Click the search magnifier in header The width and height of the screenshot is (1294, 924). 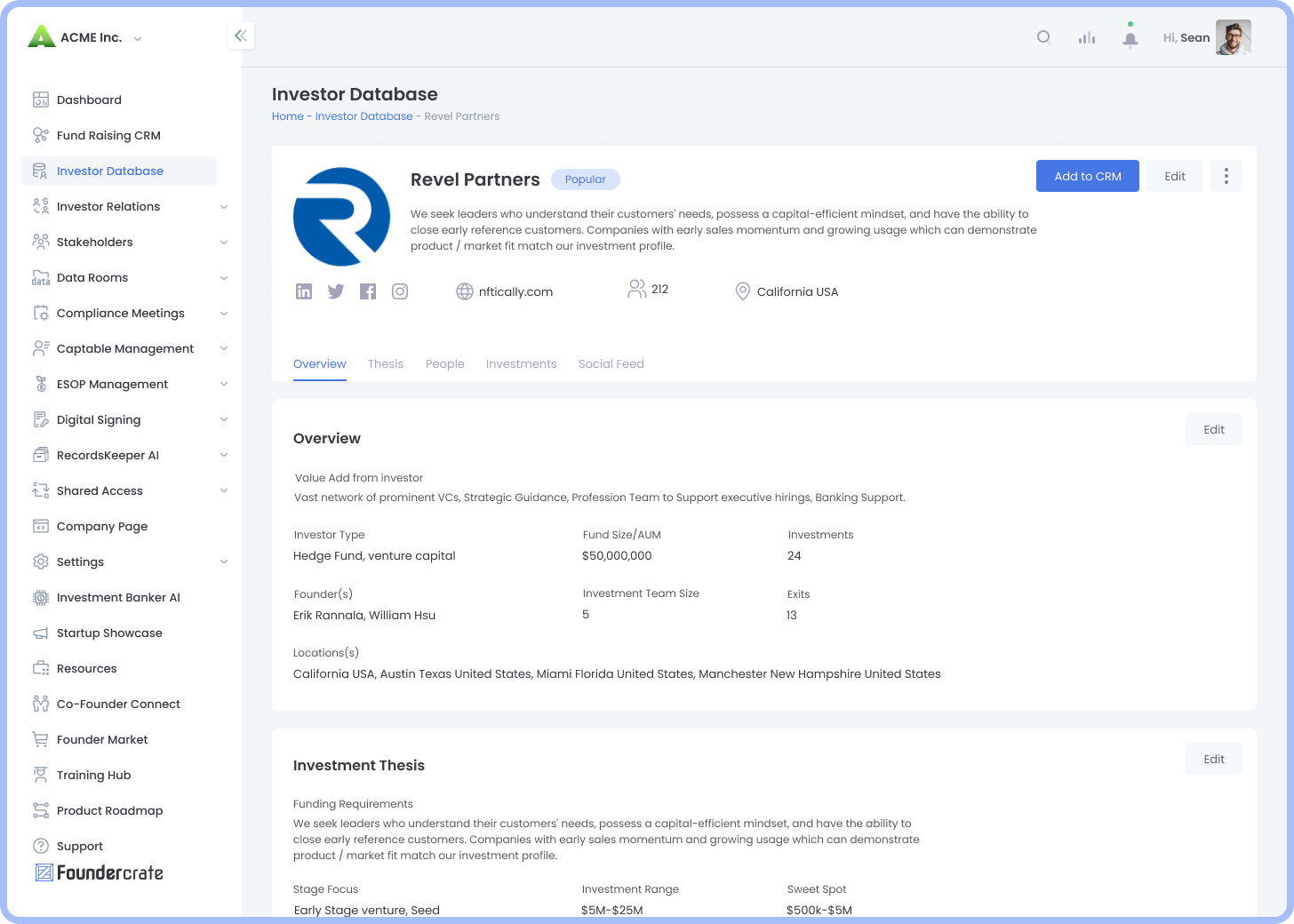coord(1044,37)
